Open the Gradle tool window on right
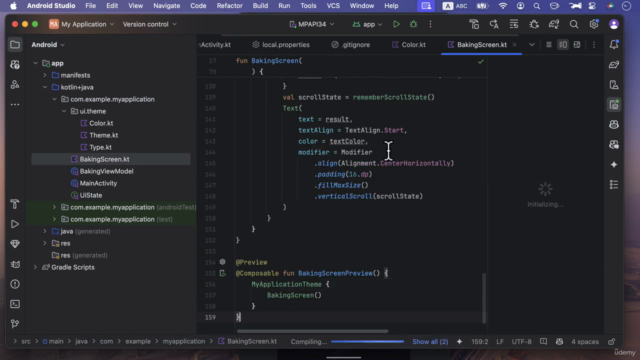 click(614, 64)
